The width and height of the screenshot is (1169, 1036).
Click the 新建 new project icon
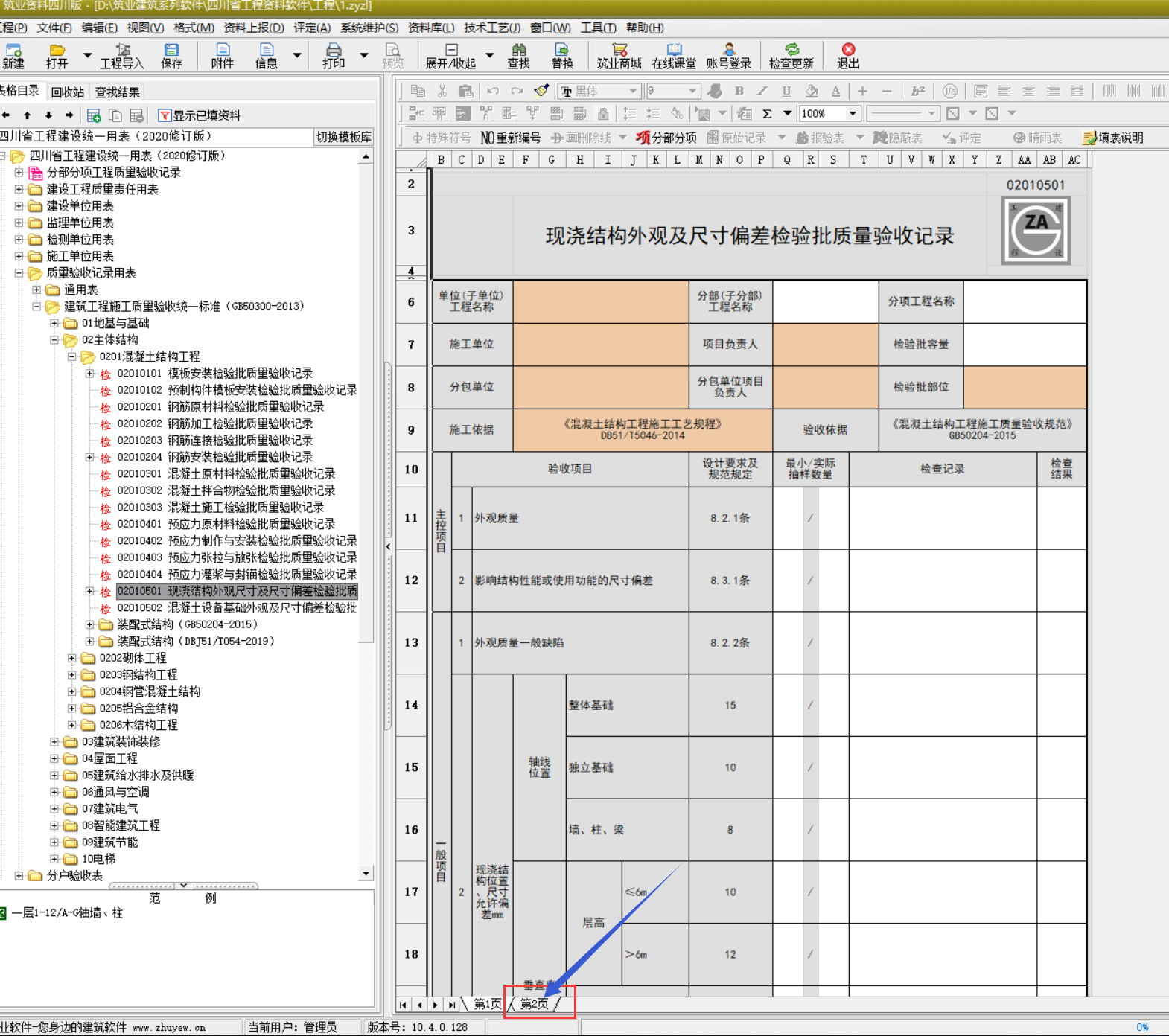(13, 56)
